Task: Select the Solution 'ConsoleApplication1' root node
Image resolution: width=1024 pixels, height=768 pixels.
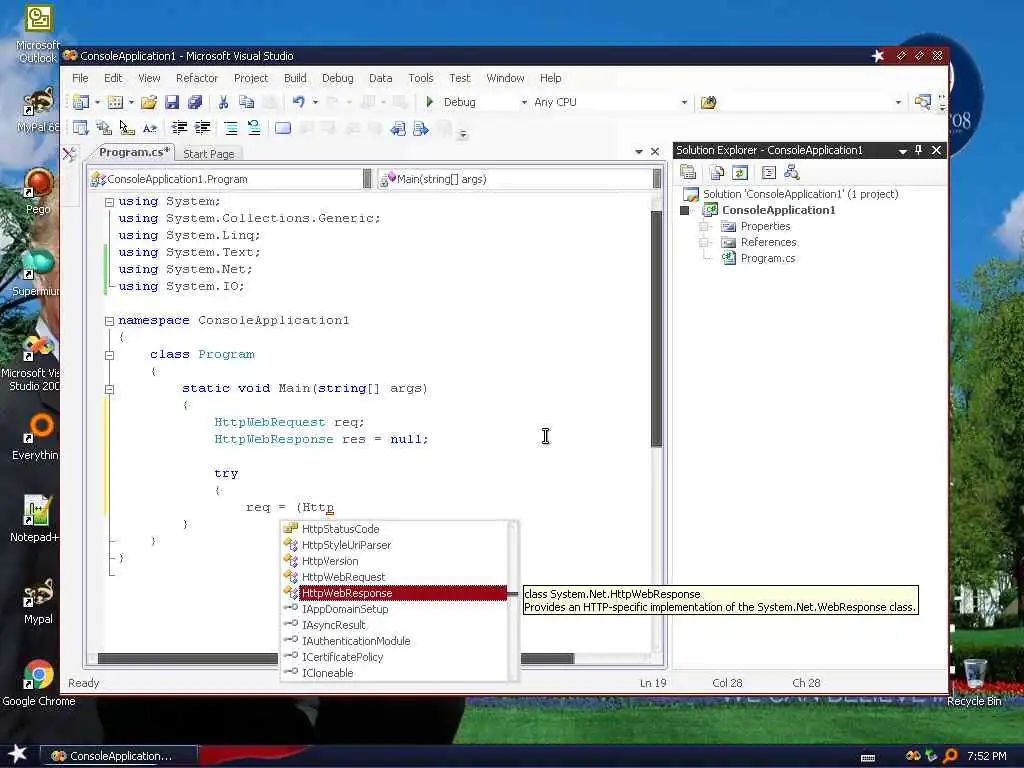Action: [x=800, y=194]
